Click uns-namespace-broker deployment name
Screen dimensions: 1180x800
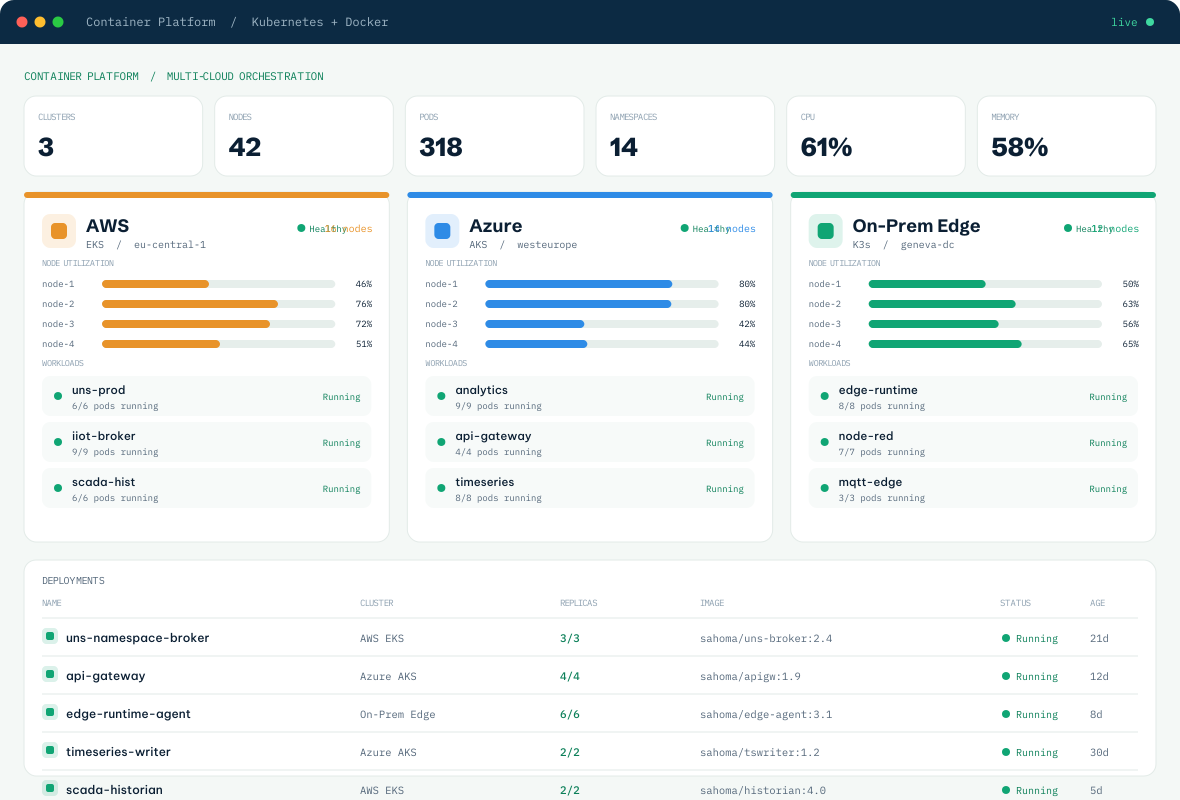coord(138,637)
